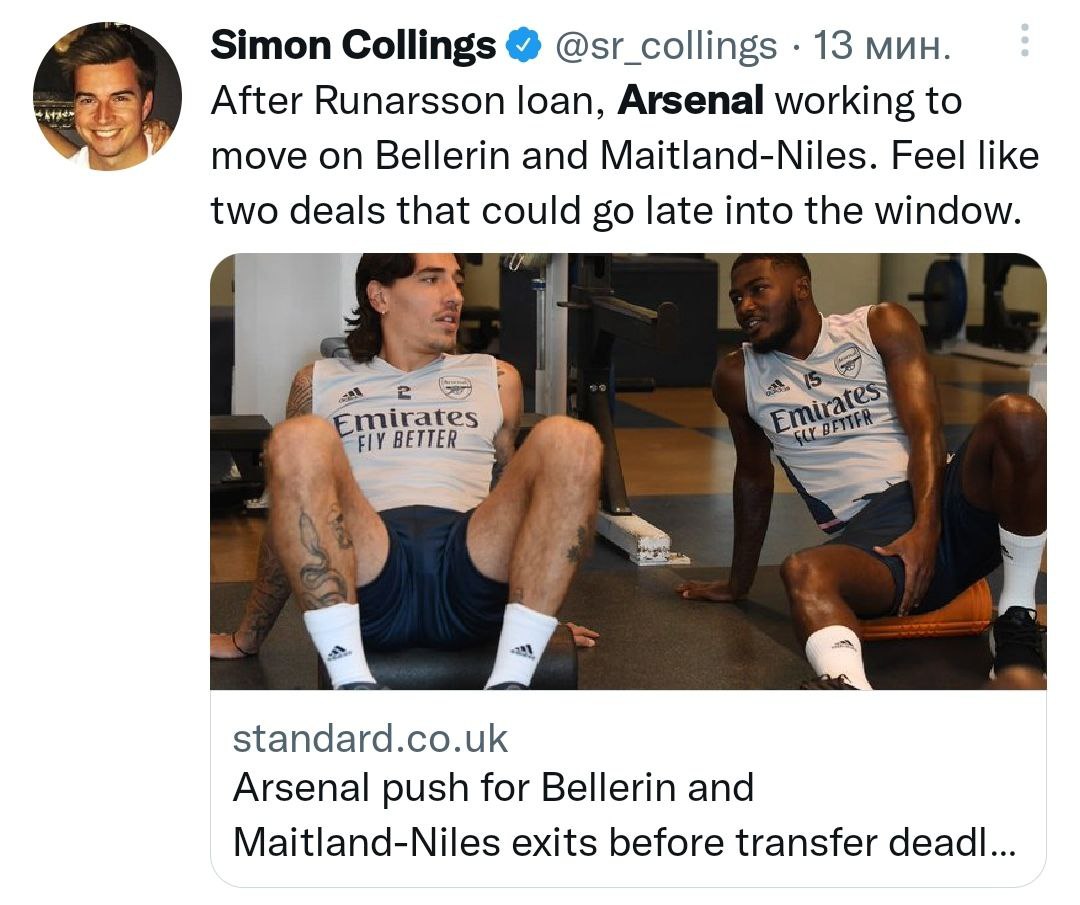
Task: Open the three-dot more options menu
Action: (1023, 41)
